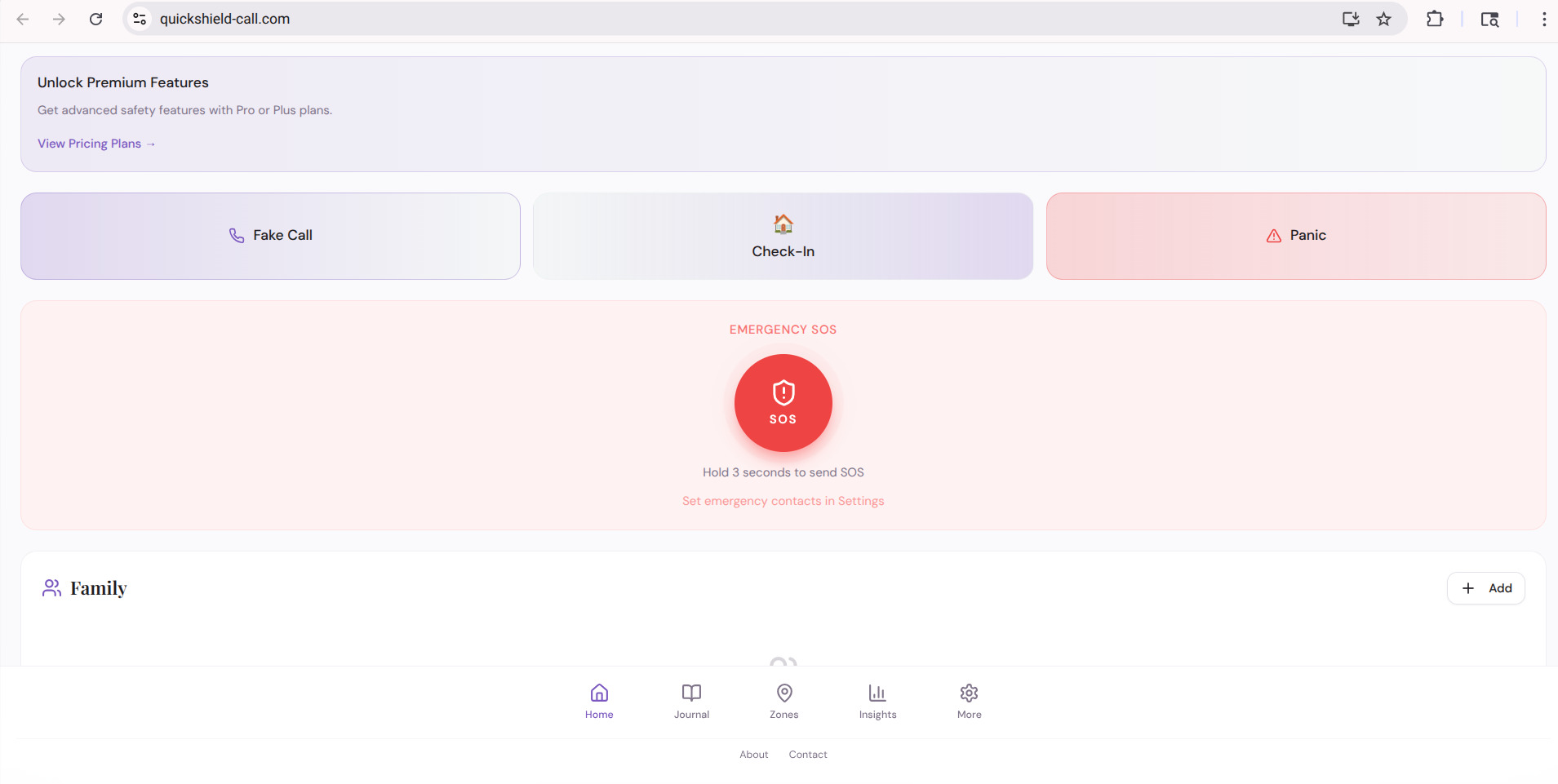Click the EMERGENCY SOS label
The image size is (1558, 784).
coord(783,330)
